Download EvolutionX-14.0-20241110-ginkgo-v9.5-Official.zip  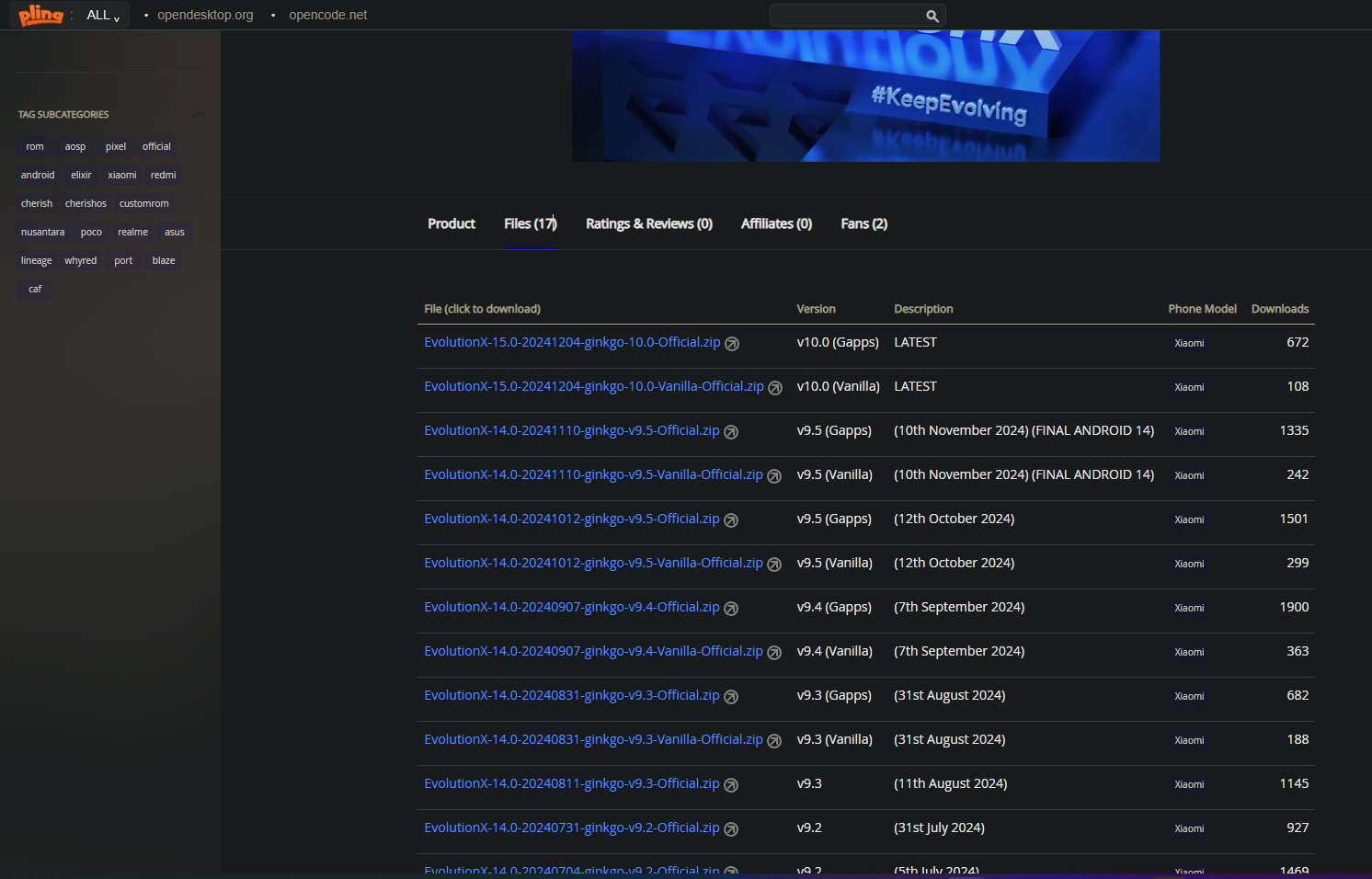pos(572,430)
